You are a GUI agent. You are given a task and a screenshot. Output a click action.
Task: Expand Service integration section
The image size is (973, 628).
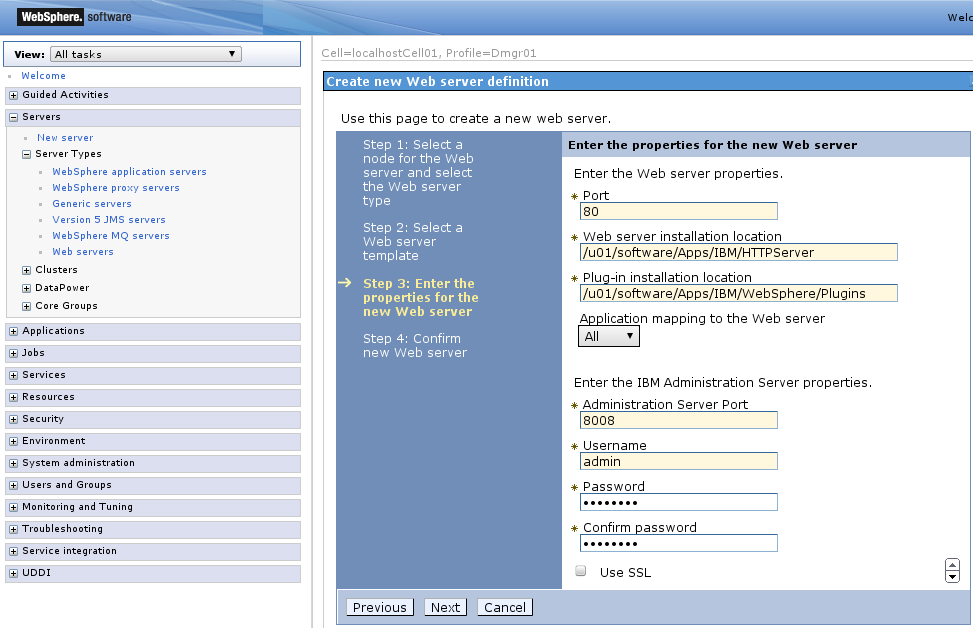[x=14, y=552]
